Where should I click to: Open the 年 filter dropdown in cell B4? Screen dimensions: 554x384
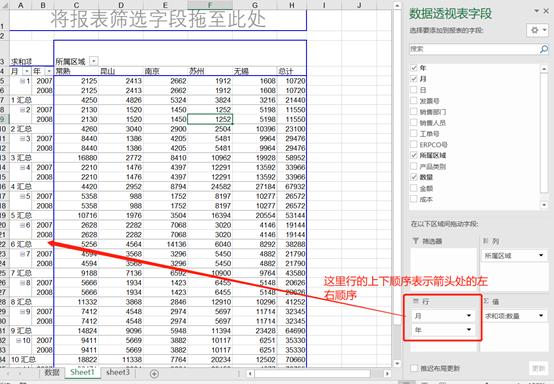coord(49,71)
